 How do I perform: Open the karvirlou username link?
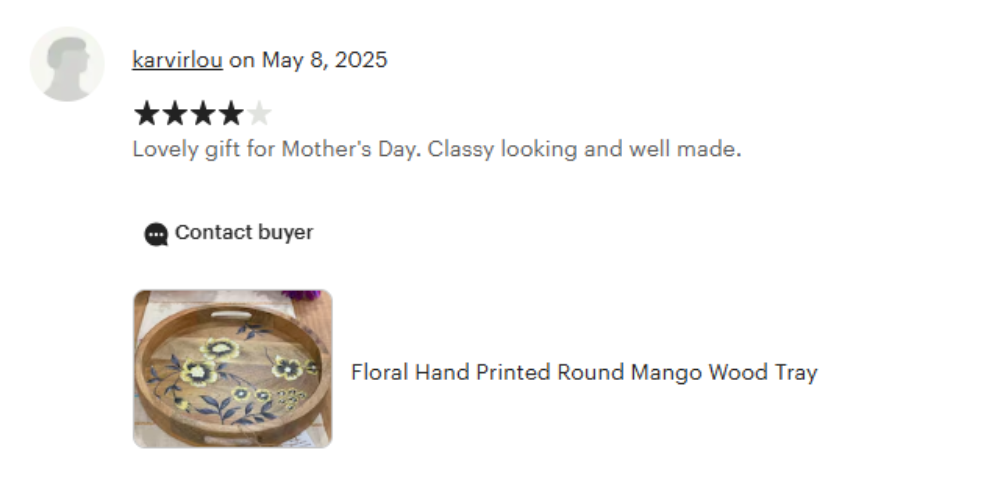coord(177,60)
